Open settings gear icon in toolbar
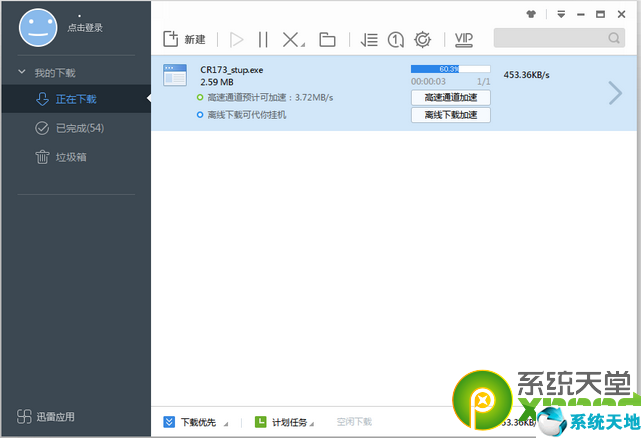 (422, 40)
